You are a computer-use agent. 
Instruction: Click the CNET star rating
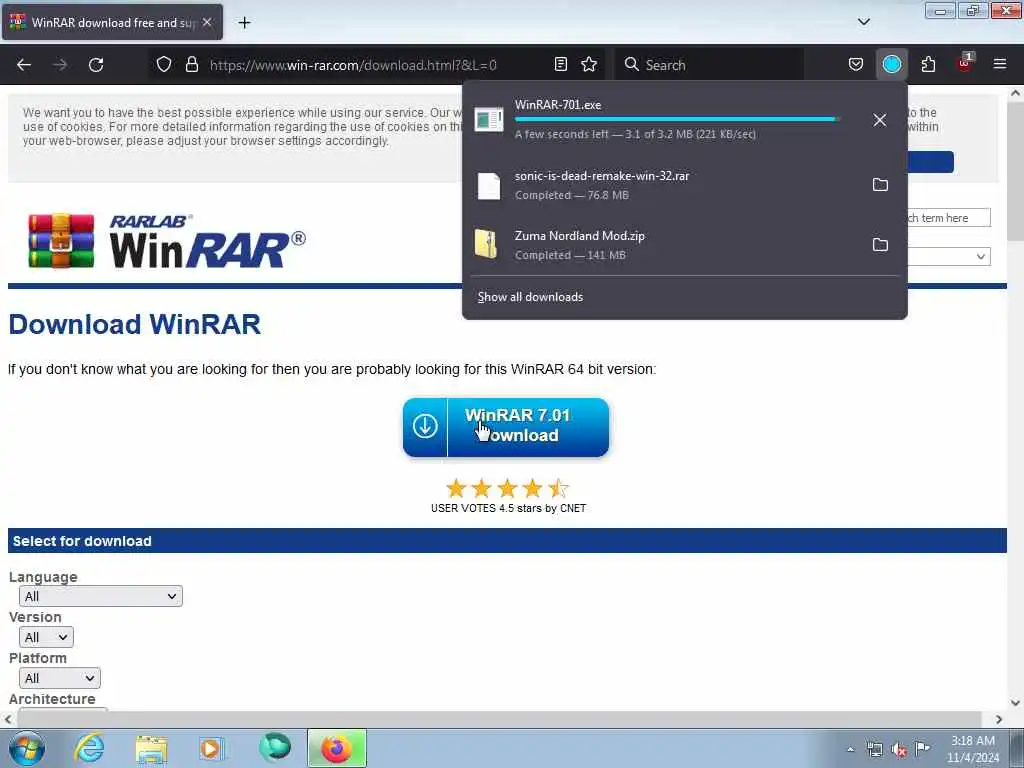pyautogui.click(x=507, y=488)
